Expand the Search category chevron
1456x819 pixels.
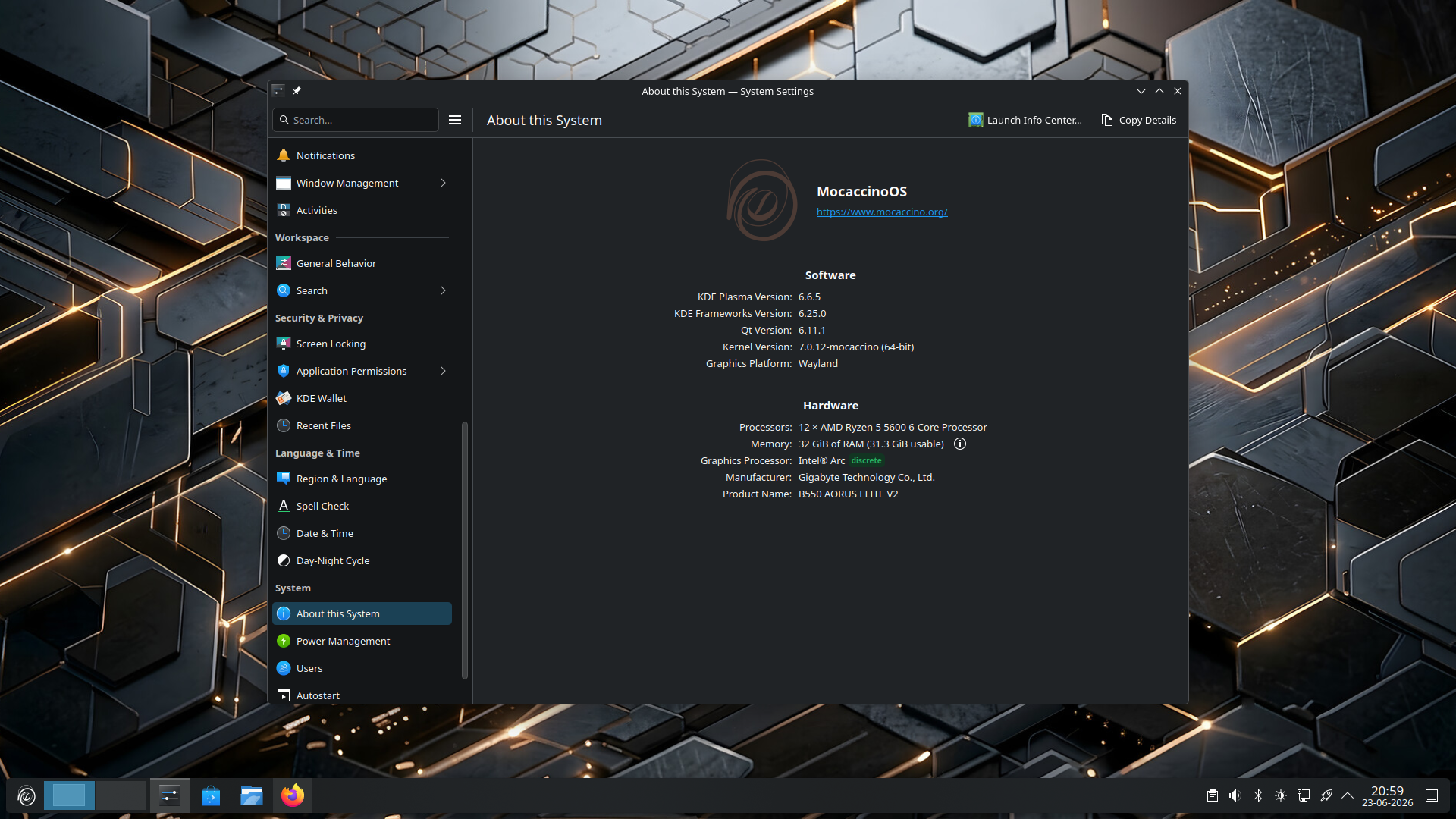443,290
